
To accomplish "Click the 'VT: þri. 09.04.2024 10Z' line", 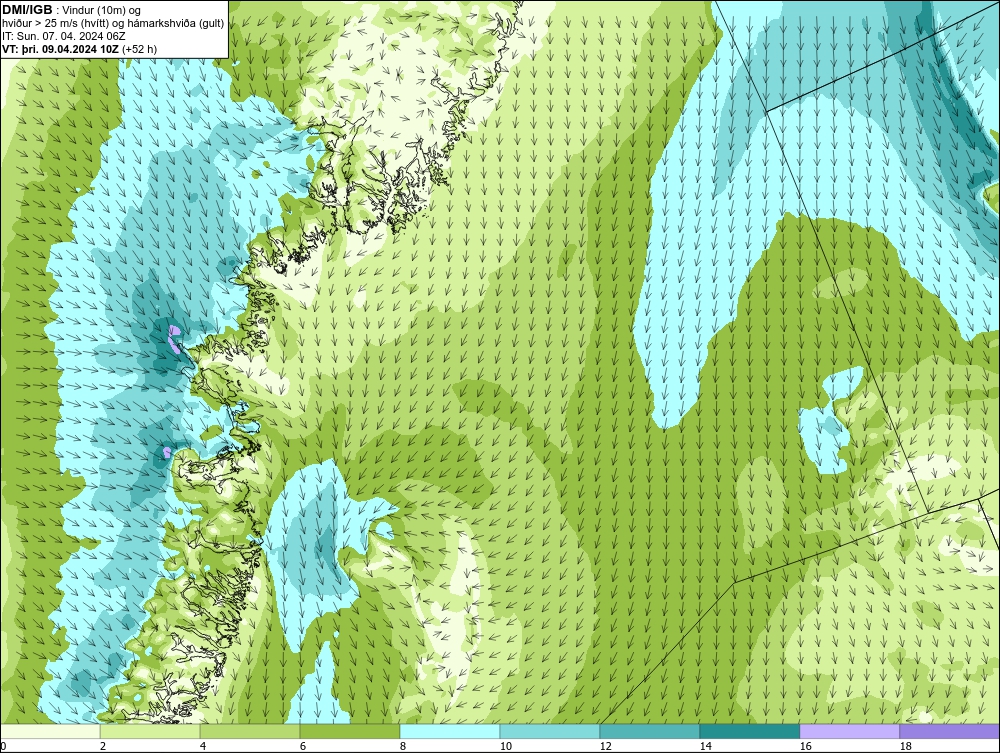I will coord(80,48).
